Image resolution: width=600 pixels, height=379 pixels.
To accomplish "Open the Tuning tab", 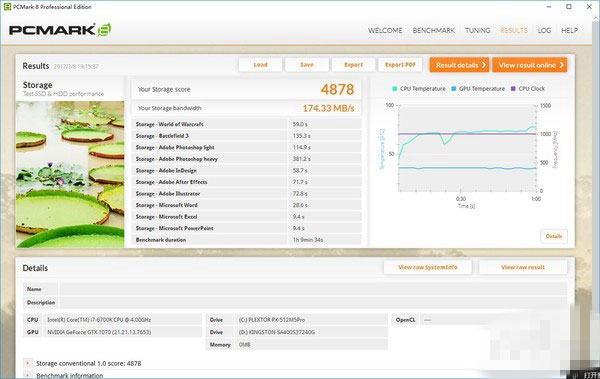I will pos(478,30).
